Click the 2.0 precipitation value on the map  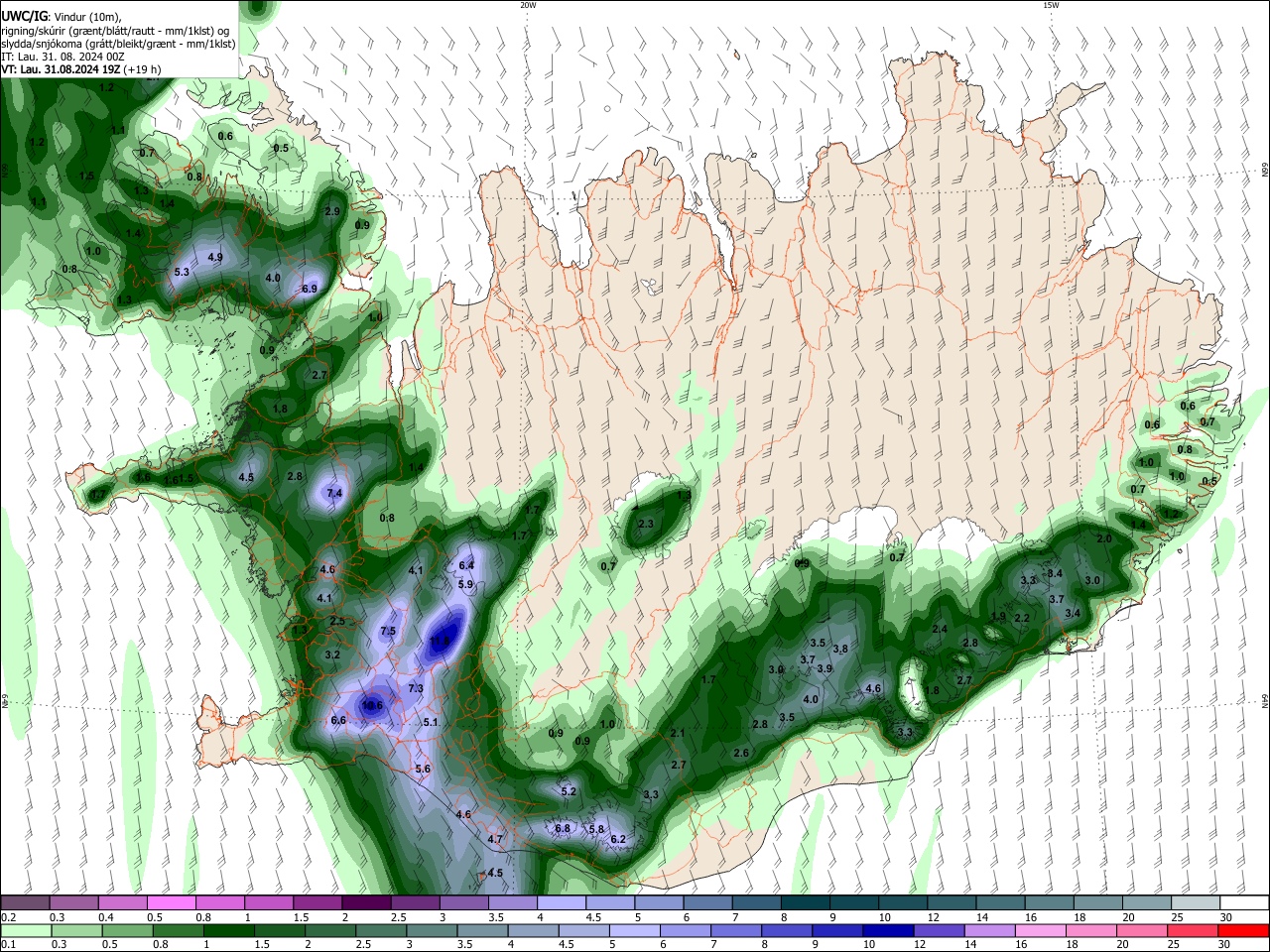tap(1104, 538)
